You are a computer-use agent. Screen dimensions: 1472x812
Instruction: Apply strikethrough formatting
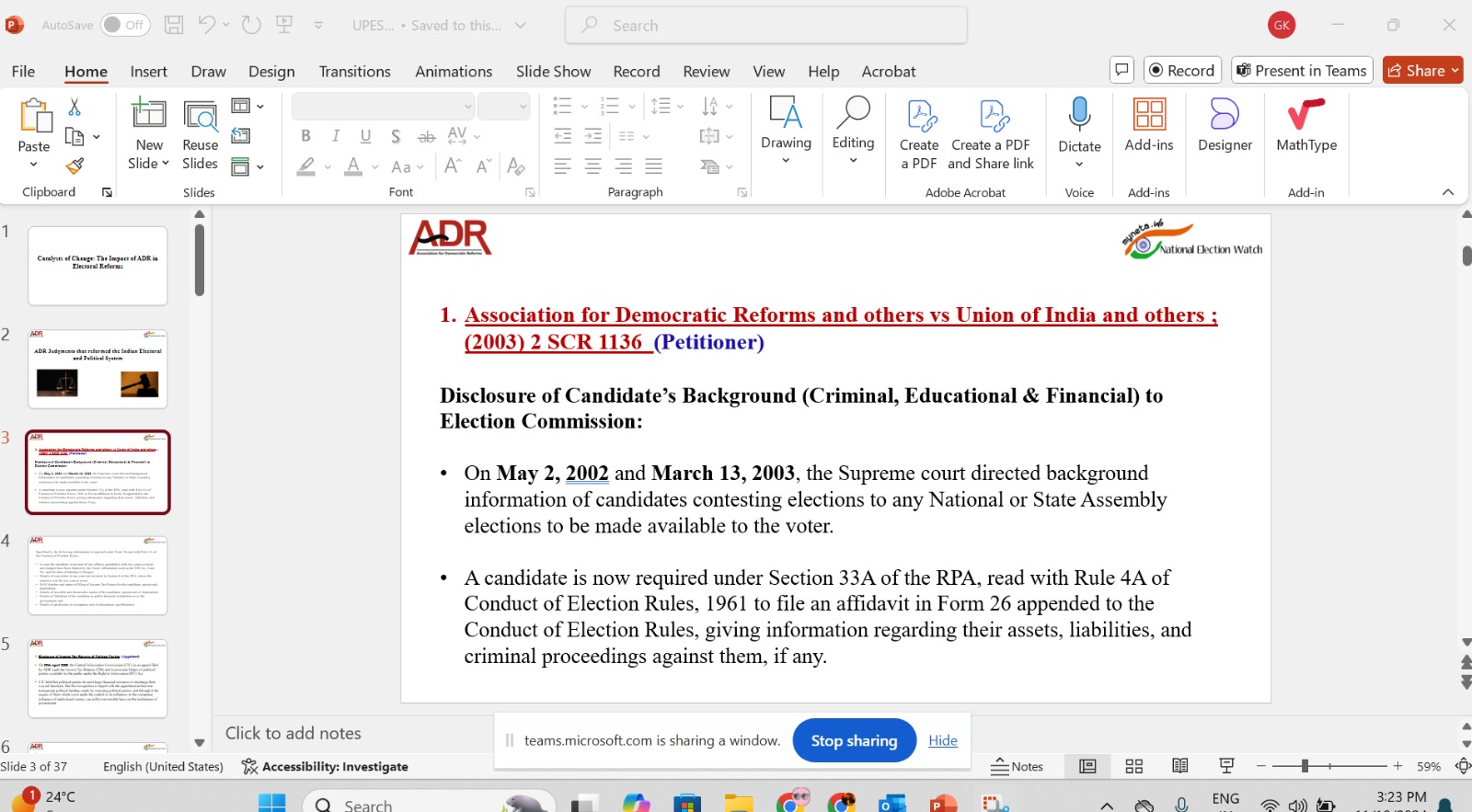[x=427, y=136]
